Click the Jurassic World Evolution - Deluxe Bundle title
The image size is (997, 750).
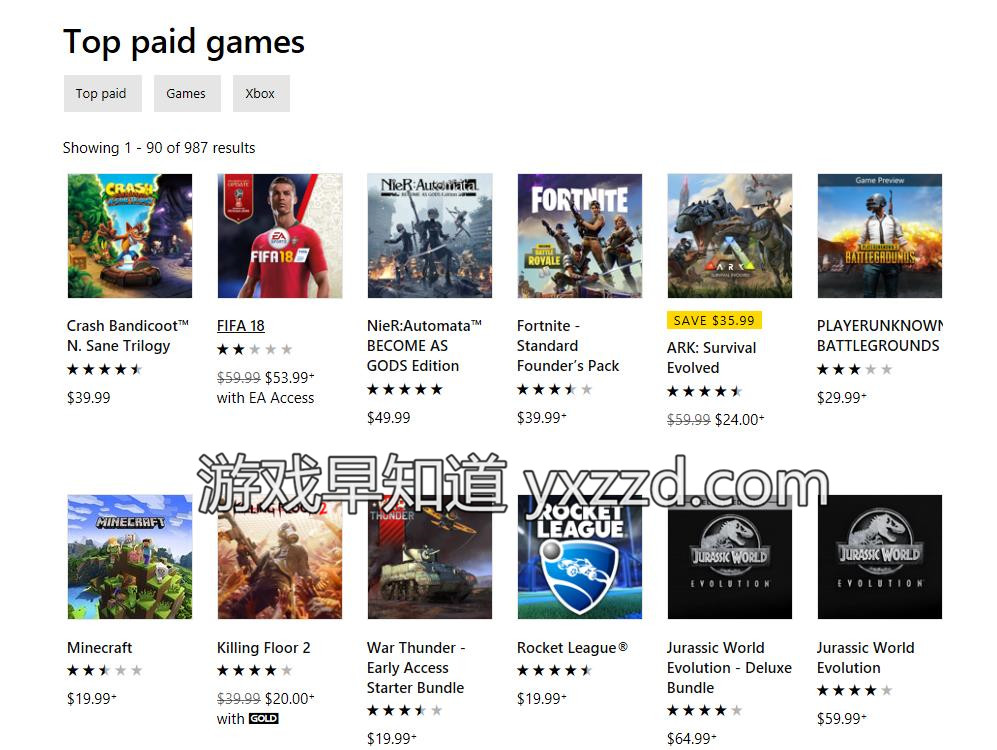(729, 667)
